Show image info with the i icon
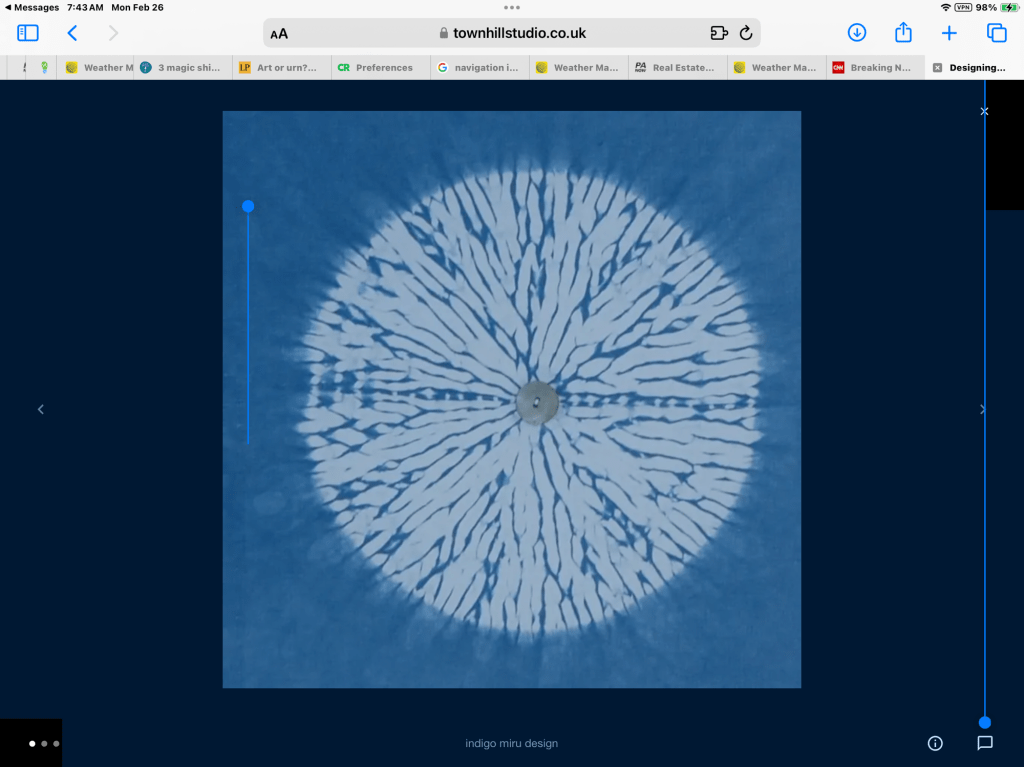This screenshot has height=767, width=1024. 935,743
